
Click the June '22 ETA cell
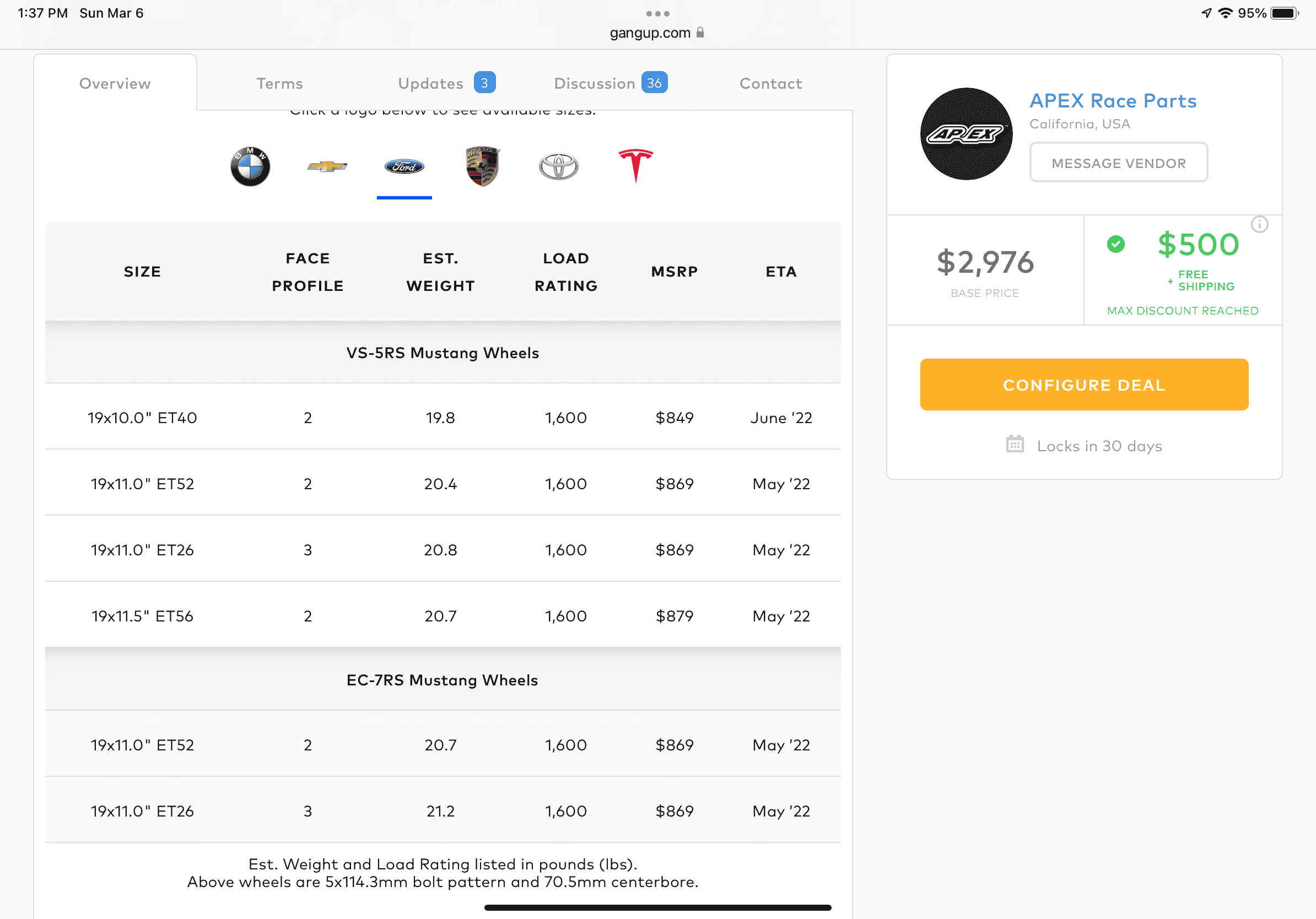click(x=781, y=418)
